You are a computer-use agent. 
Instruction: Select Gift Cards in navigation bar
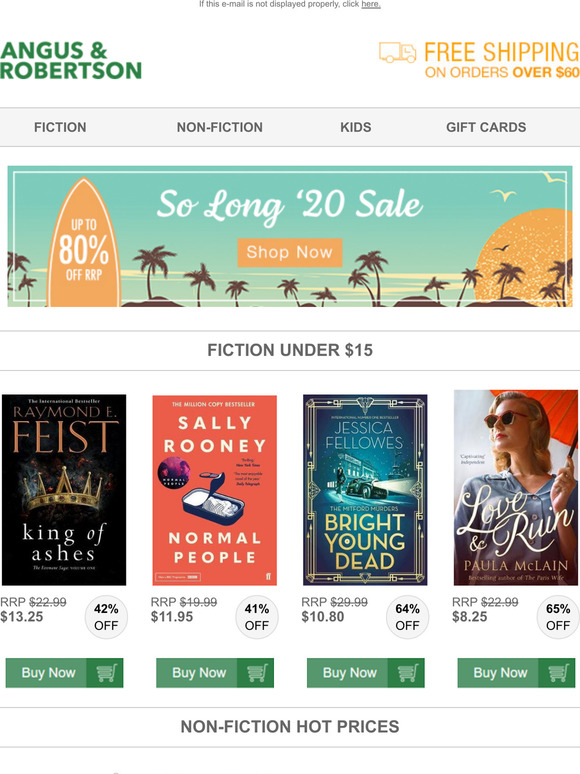pyautogui.click(x=486, y=127)
